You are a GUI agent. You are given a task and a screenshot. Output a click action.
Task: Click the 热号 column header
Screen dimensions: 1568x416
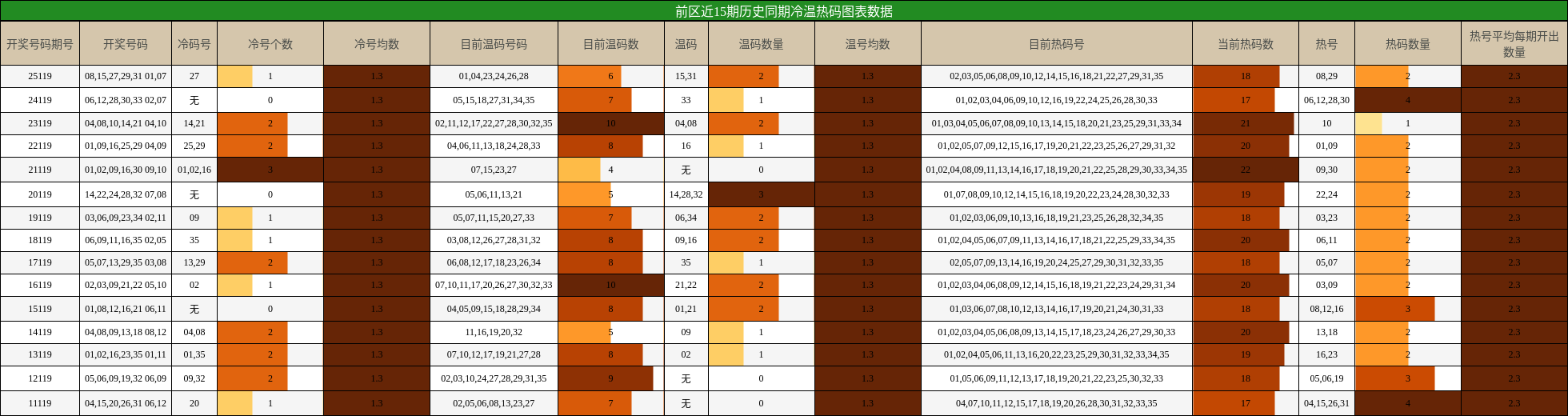click(1326, 44)
